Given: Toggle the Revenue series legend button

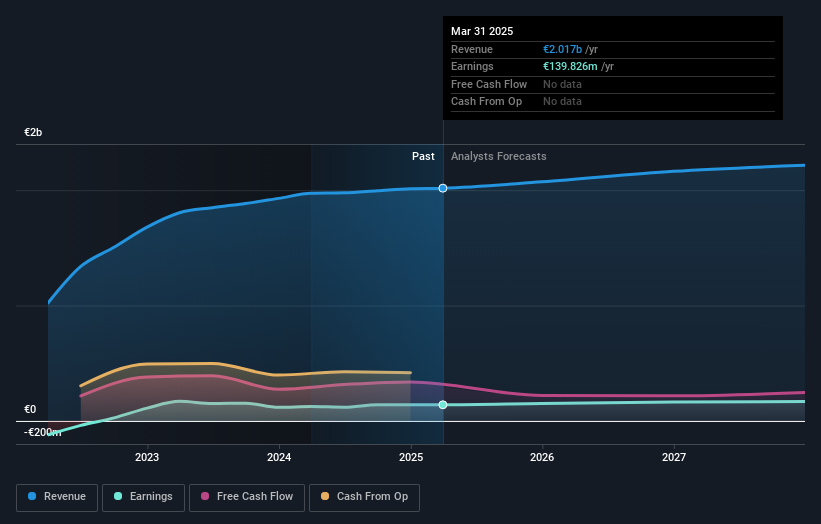Looking at the screenshot, I should (57, 497).
